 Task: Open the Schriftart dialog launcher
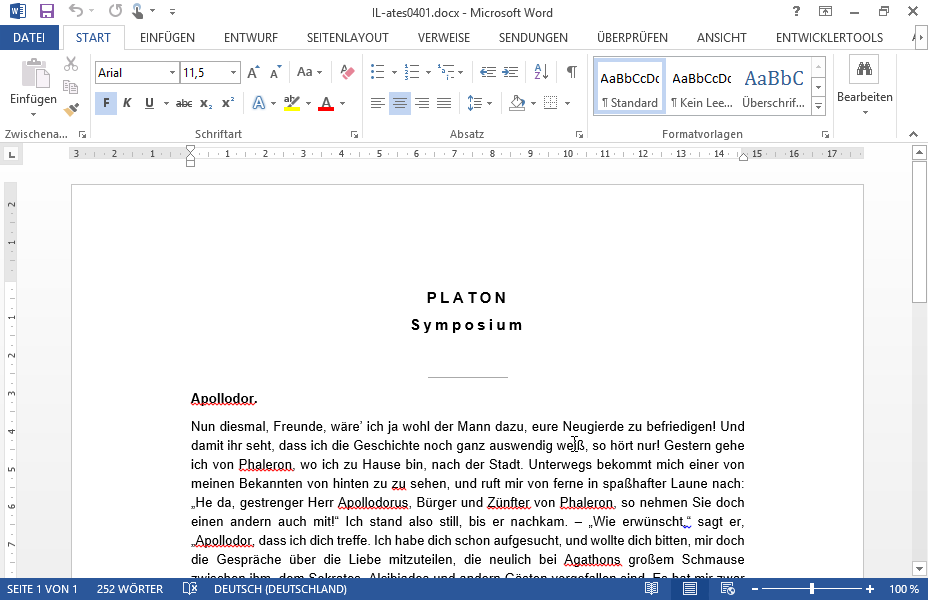(x=354, y=135)
